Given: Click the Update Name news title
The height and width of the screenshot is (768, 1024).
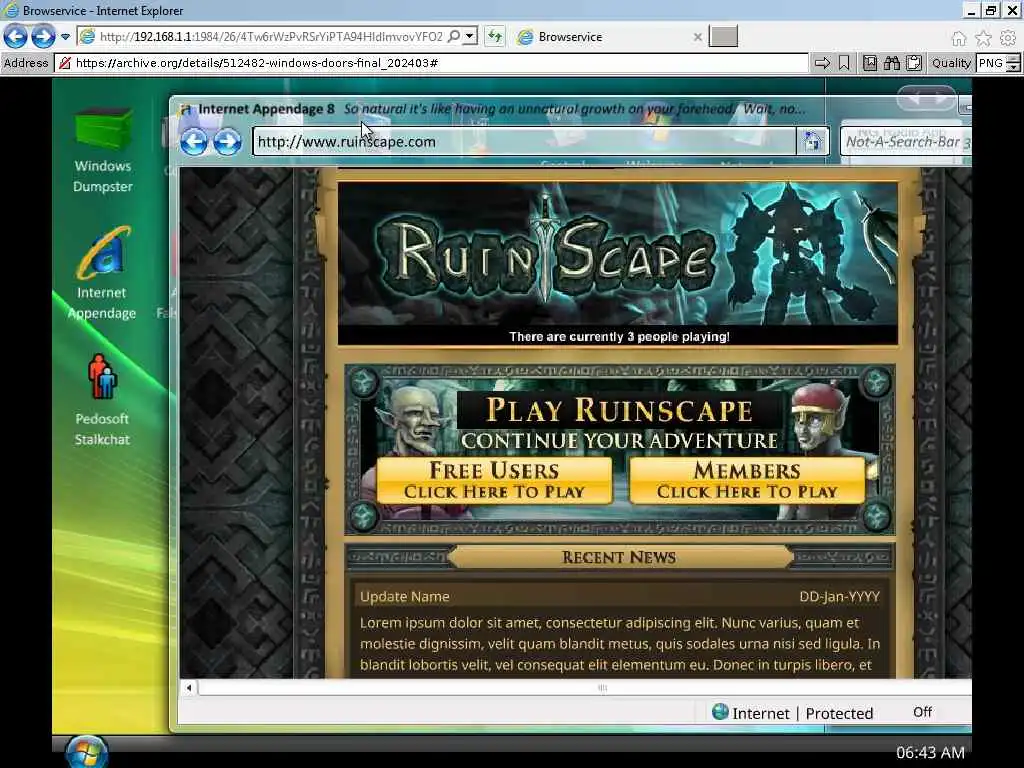Looking at the screenshot, I should pos(404,596).
